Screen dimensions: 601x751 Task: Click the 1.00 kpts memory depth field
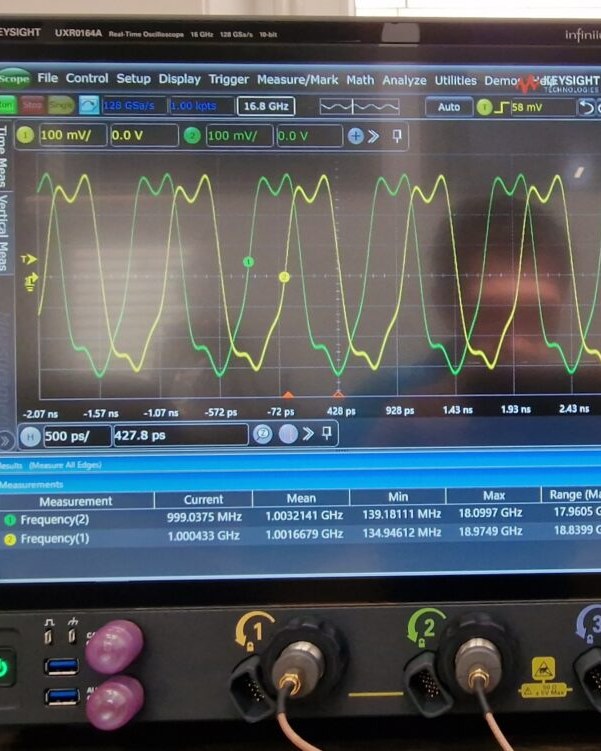[201, 106]
